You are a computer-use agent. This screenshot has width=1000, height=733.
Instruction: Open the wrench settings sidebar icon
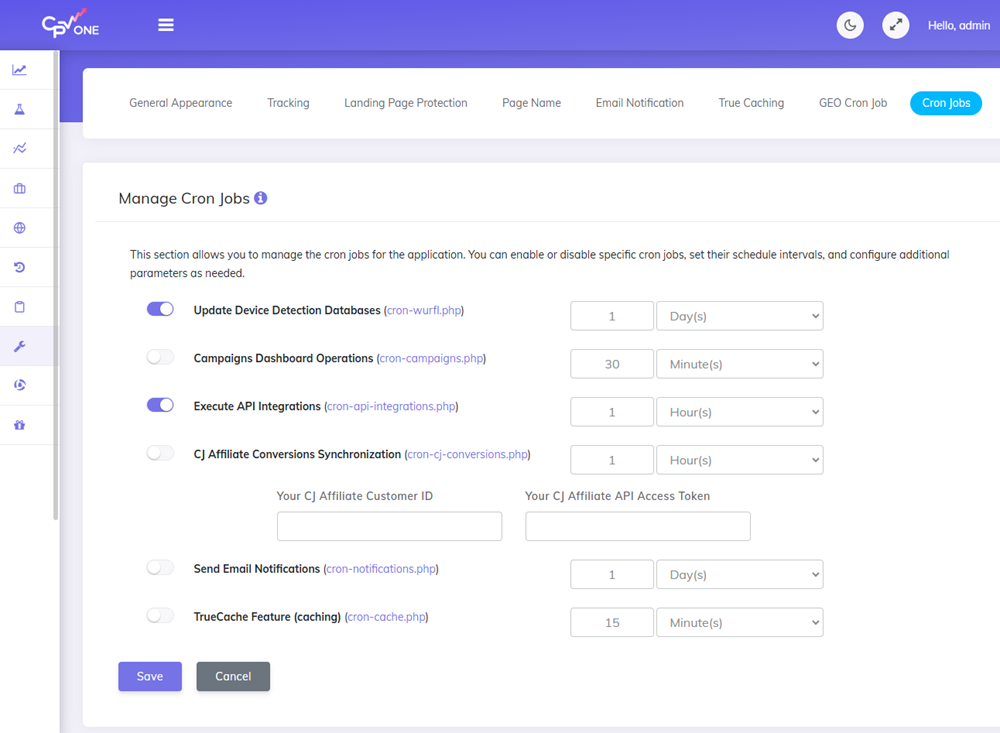click(20, 346)
